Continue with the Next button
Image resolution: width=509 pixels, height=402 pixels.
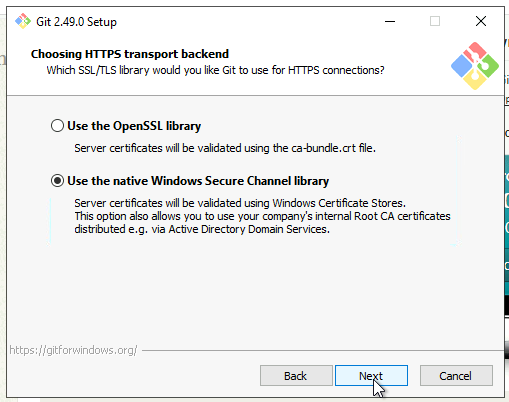click(x=371, y=376)
